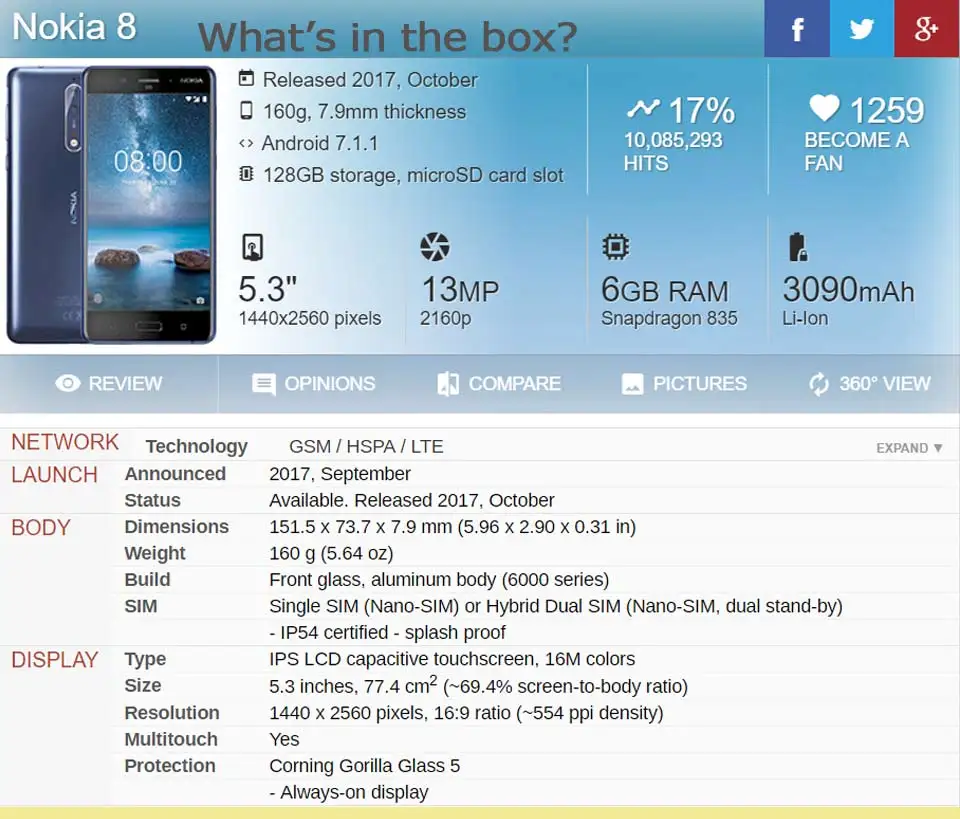This screenshot has width=960, height=819.
Task: Click the storage chip icon
Action: coord(246,174)
